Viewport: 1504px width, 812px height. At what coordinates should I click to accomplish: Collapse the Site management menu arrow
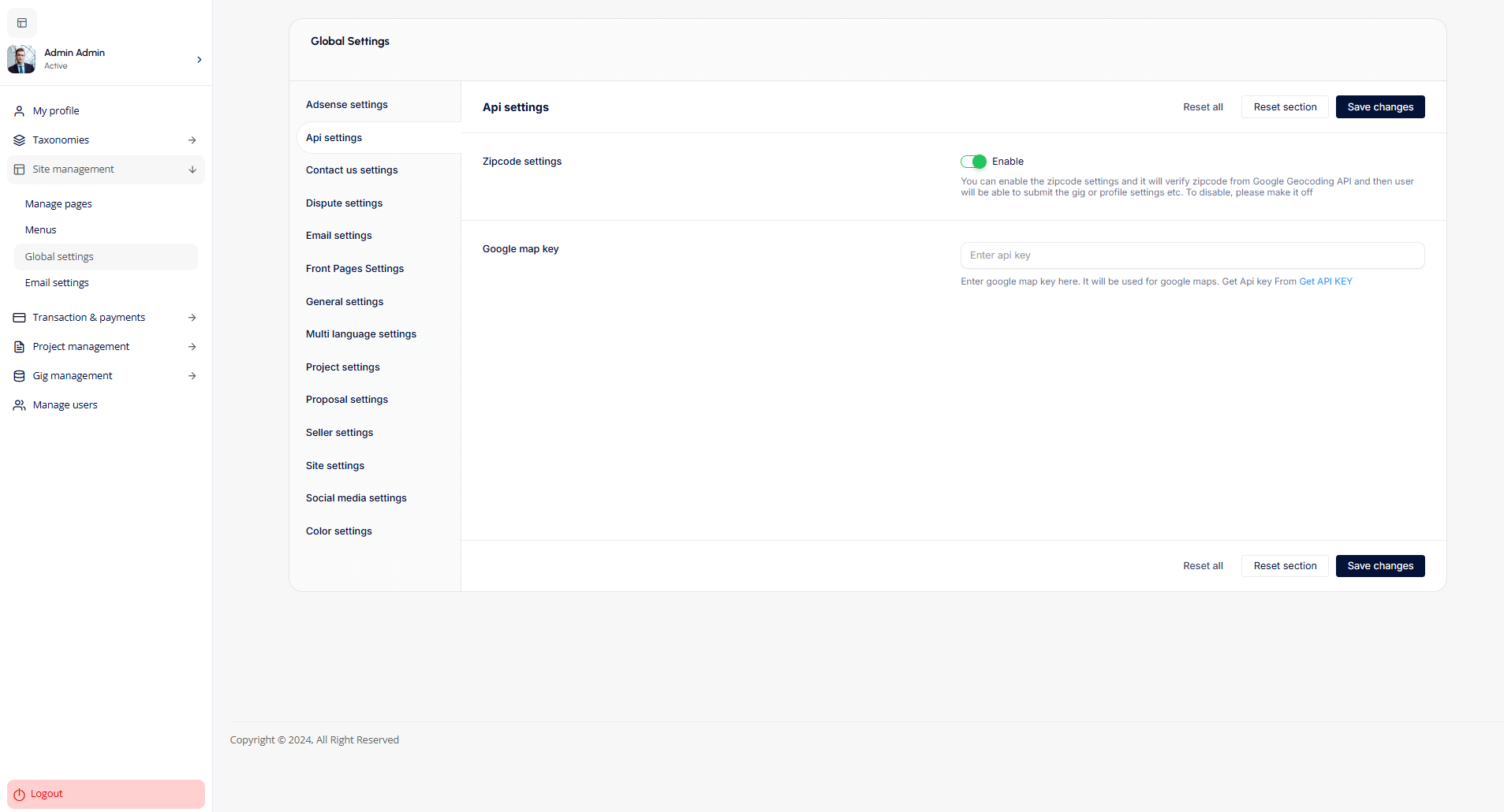[x=192, y=169]
